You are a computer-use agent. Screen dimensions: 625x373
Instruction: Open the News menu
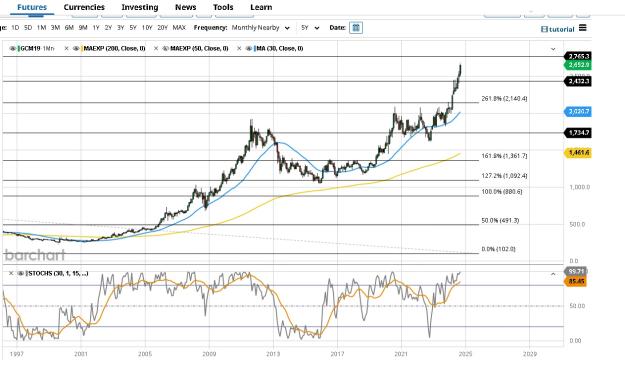pyautogui.click(x=185, y=7)
